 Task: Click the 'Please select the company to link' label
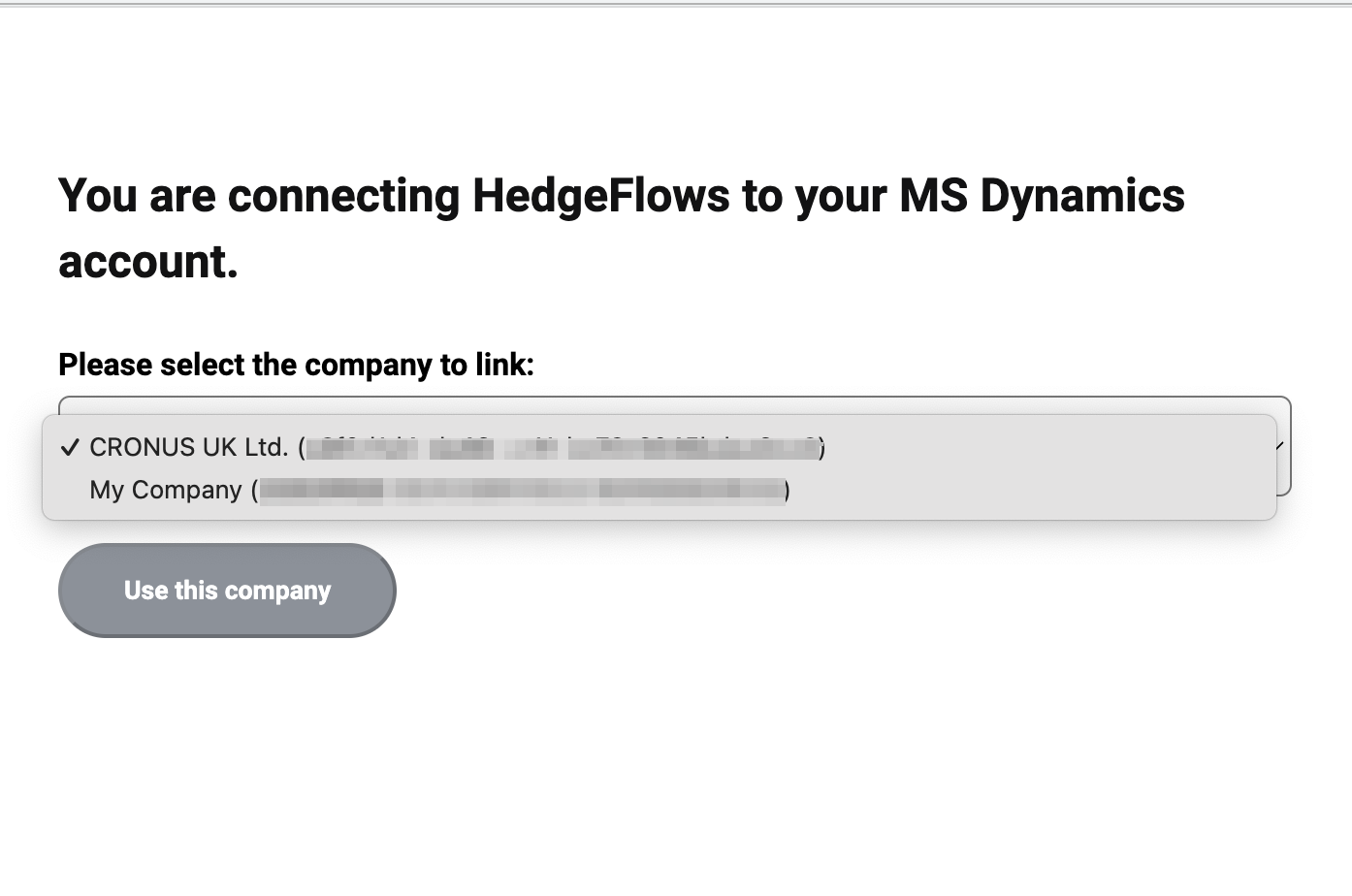[296, 365]
